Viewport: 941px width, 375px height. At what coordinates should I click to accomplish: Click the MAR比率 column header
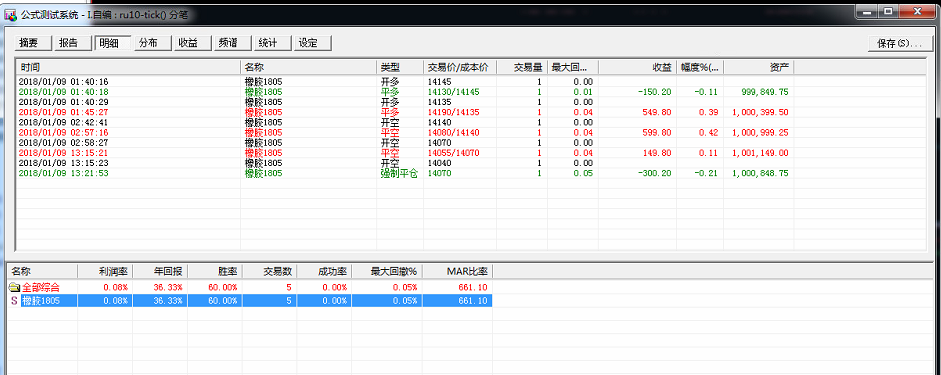click(x=457, y=271)
